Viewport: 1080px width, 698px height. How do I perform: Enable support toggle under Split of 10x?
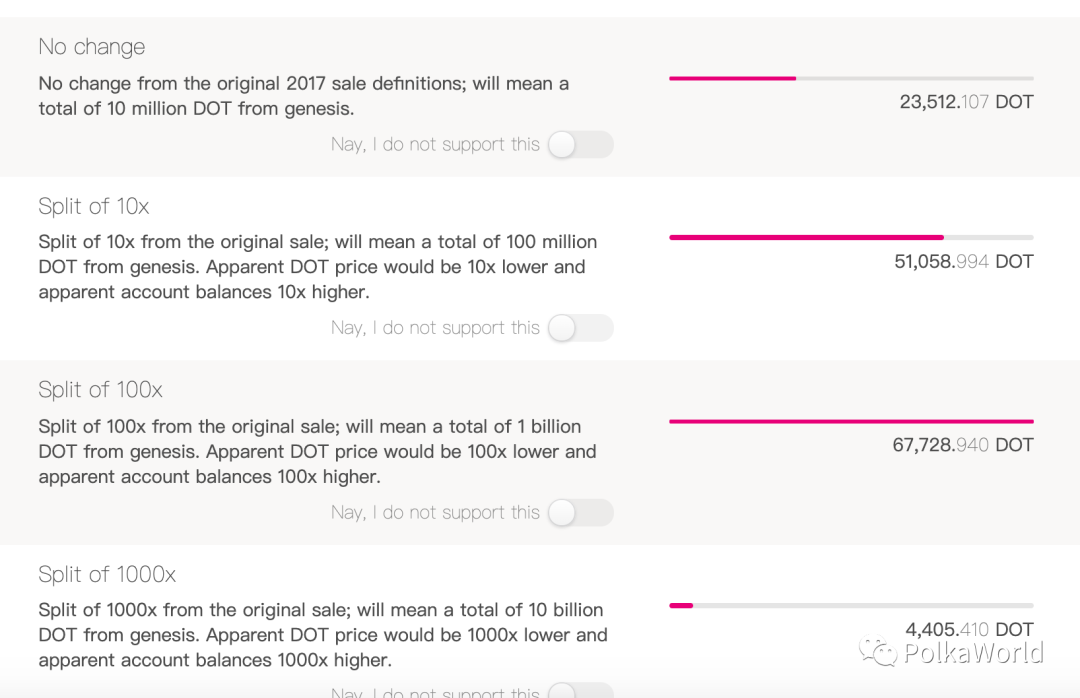coord(580,328)
